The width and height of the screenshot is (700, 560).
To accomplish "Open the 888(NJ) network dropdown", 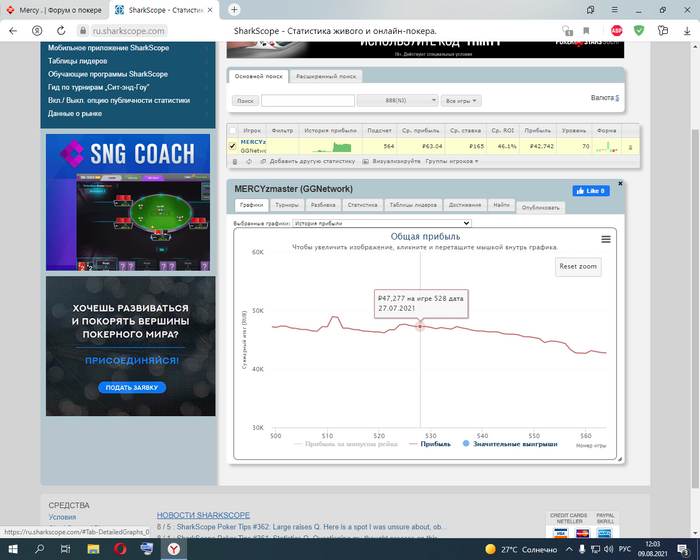I will coord(397,100).
